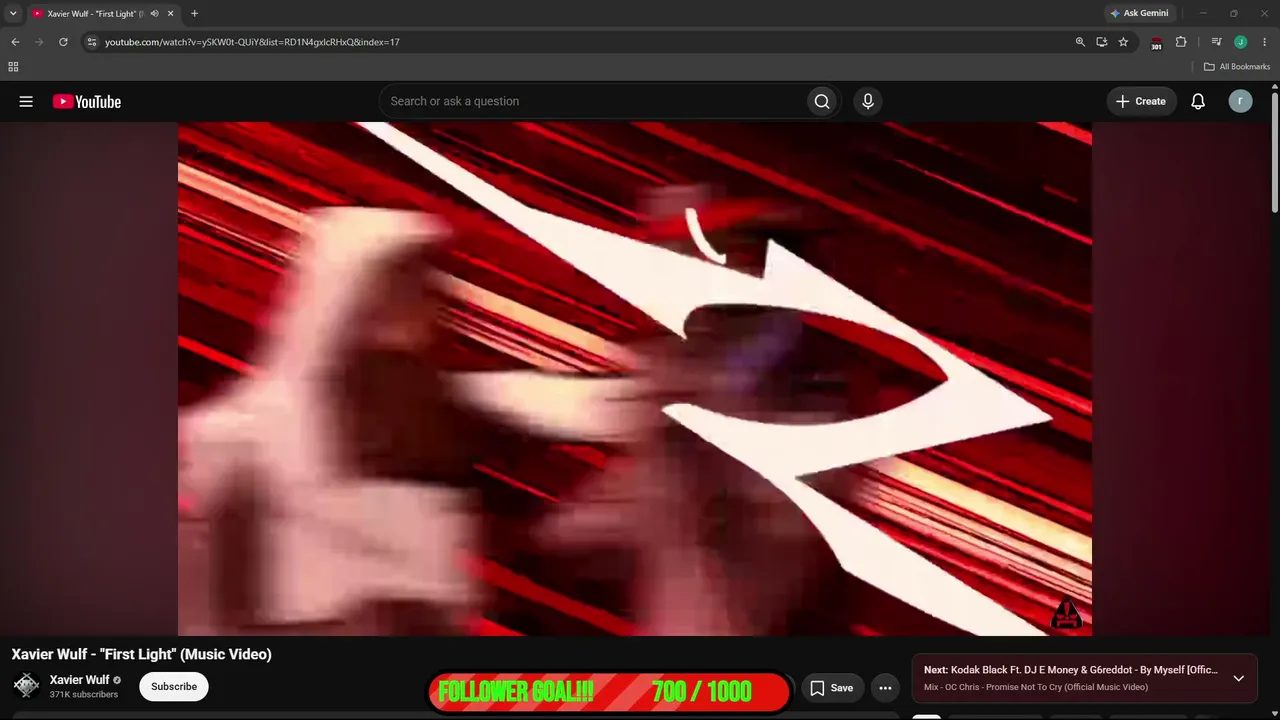Mute the tab using its speaker icon
This screenshot has width=1280, height=720.
point(154,14)
